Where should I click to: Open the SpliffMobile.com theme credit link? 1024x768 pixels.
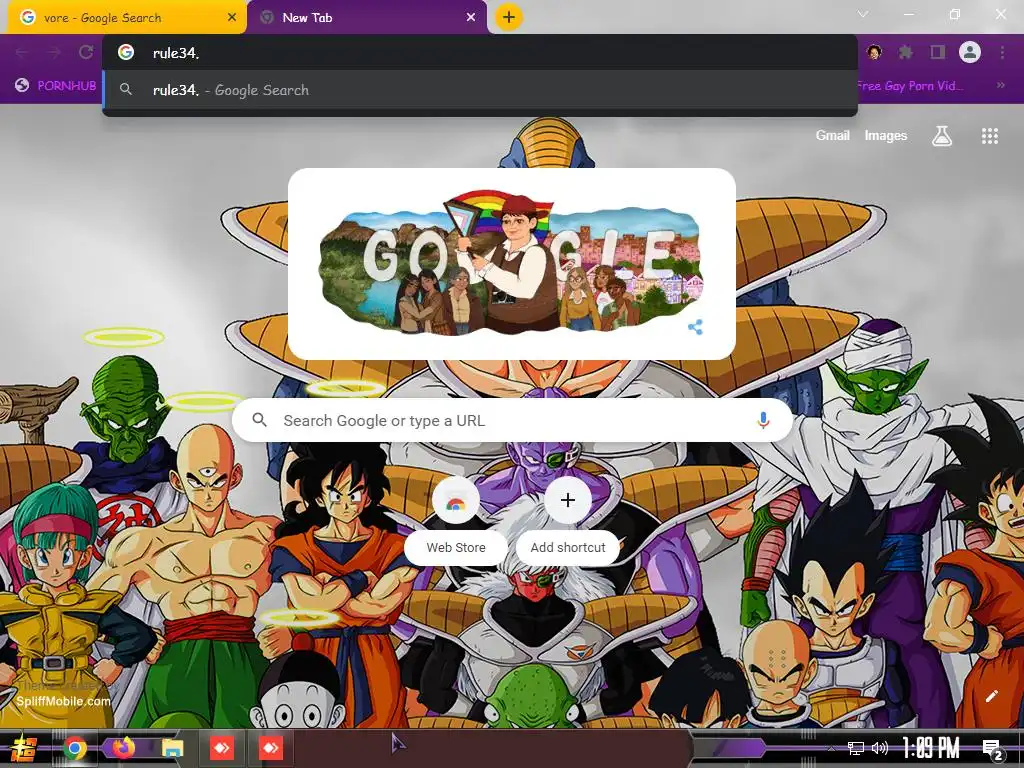[63, 701]
